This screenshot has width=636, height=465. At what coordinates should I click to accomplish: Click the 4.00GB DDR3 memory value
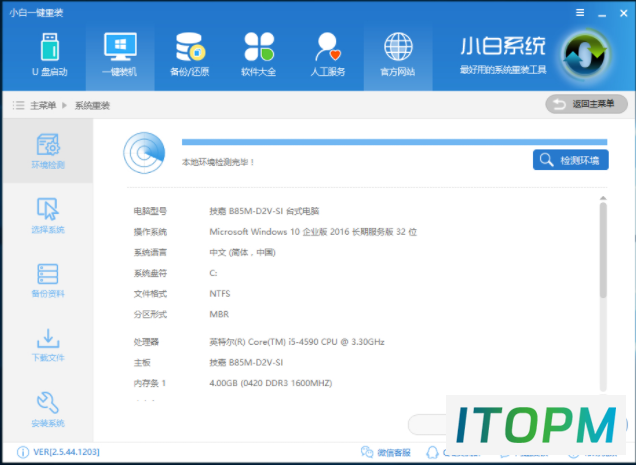click(271, 383)
